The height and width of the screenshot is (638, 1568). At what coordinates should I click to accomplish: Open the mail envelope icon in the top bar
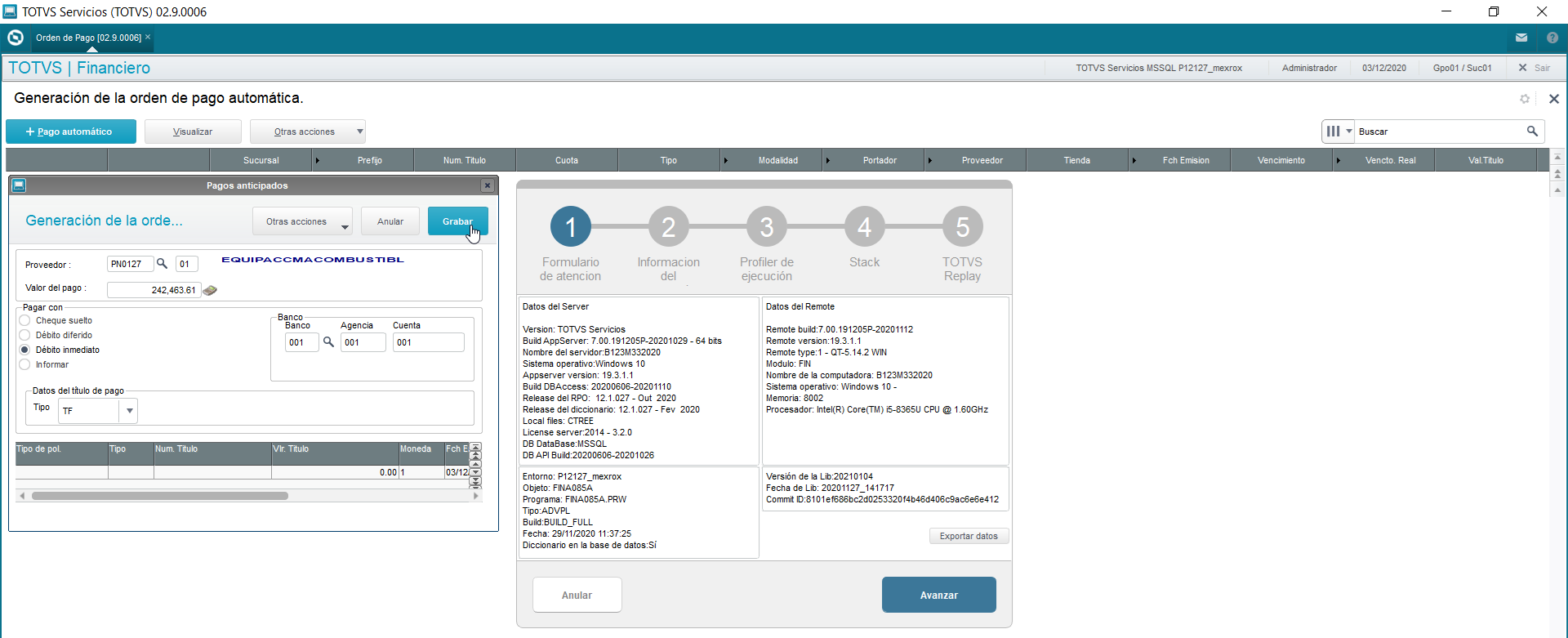[1521, 38]
